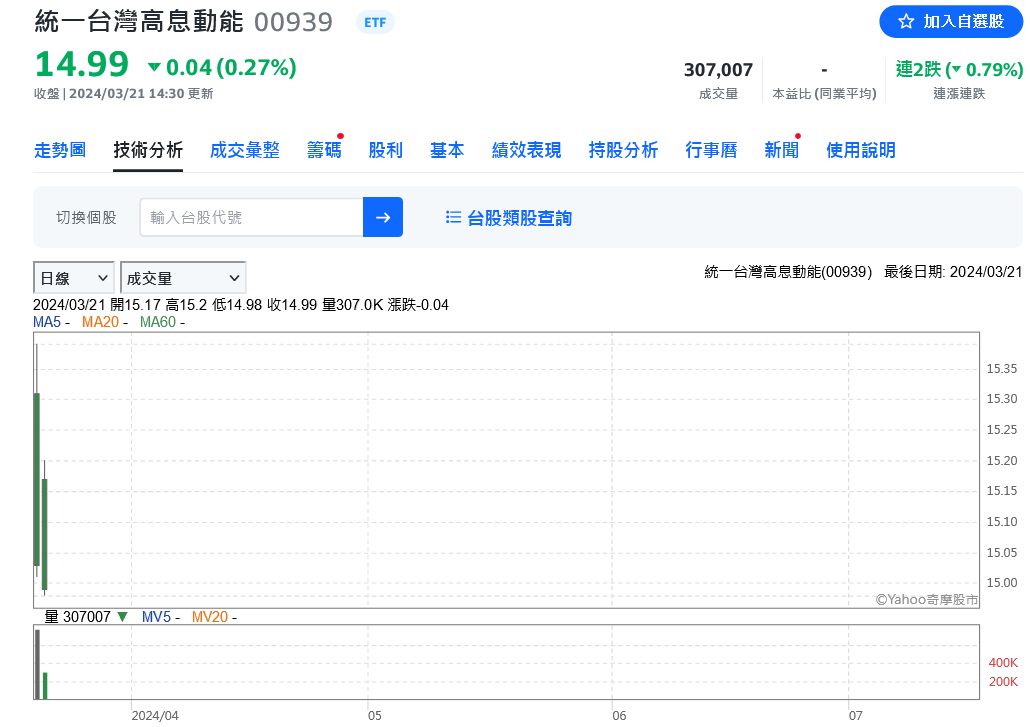Image resolution: width=1030 pixels, height=727 pixels.
Task: Click the 14.99 closing price
Action: (81, 64)
